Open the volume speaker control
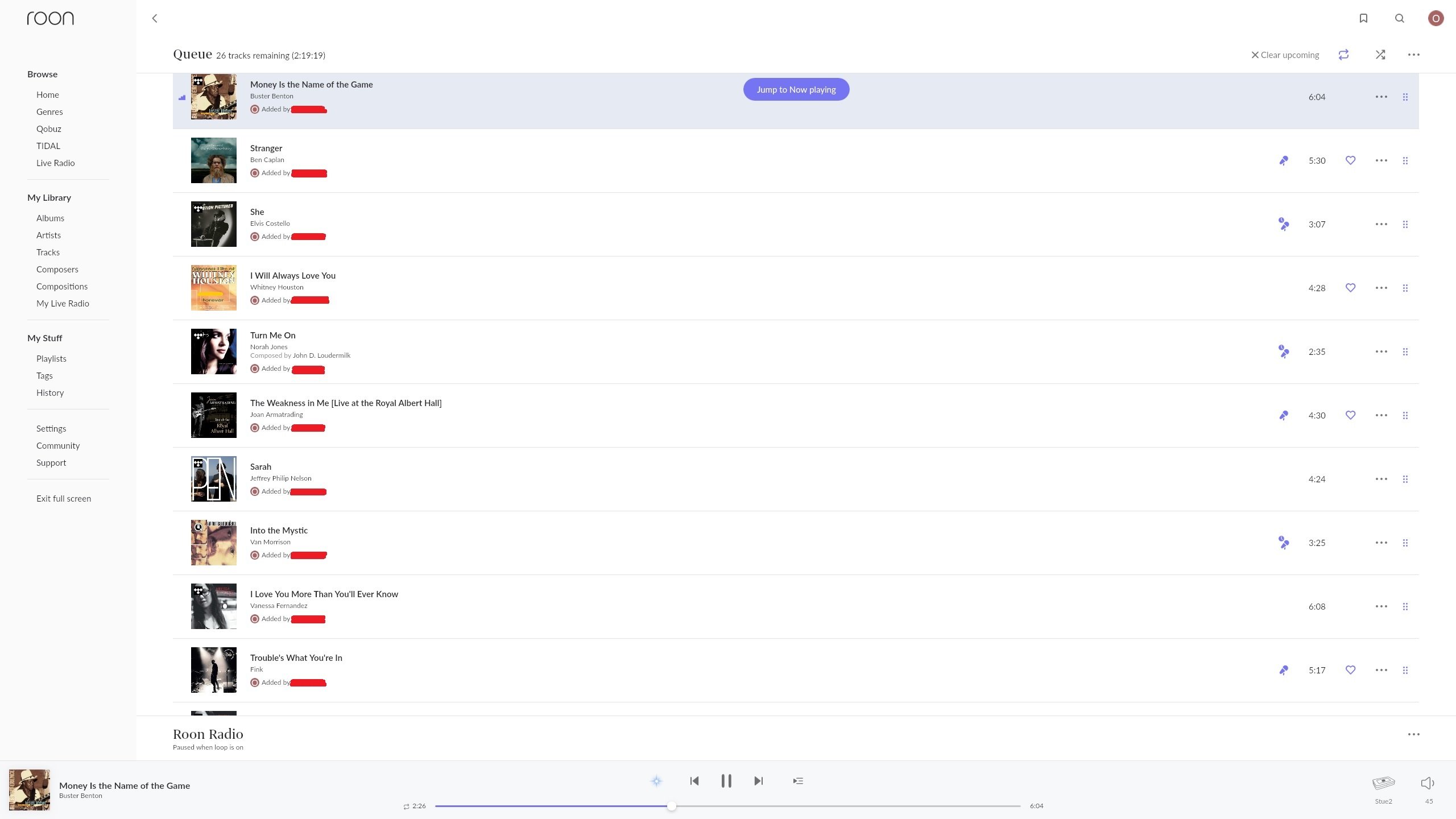This screenshot has width=1456, height=819. pyautogui.click(x=1428, y=783)
